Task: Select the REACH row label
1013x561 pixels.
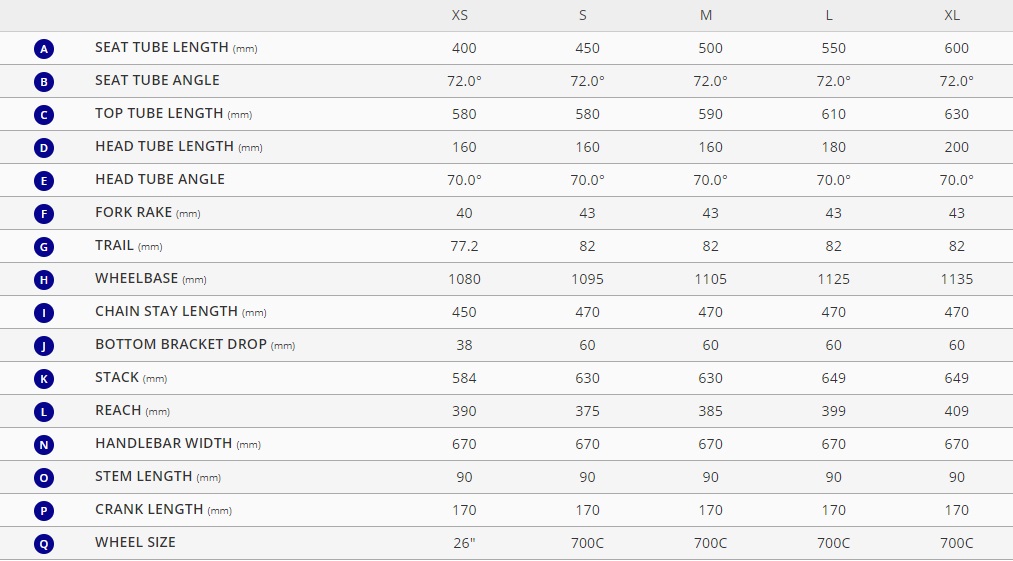Action: tap(132, 410)
